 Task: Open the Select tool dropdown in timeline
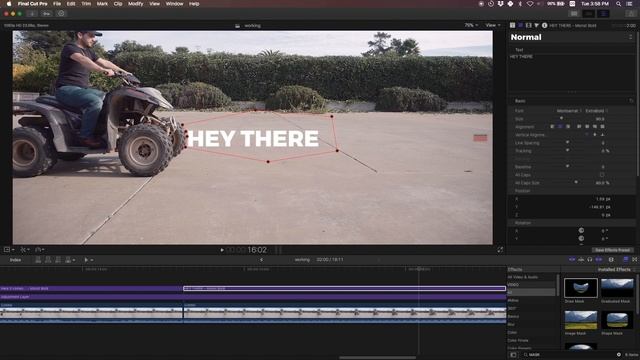click(88, 260)
